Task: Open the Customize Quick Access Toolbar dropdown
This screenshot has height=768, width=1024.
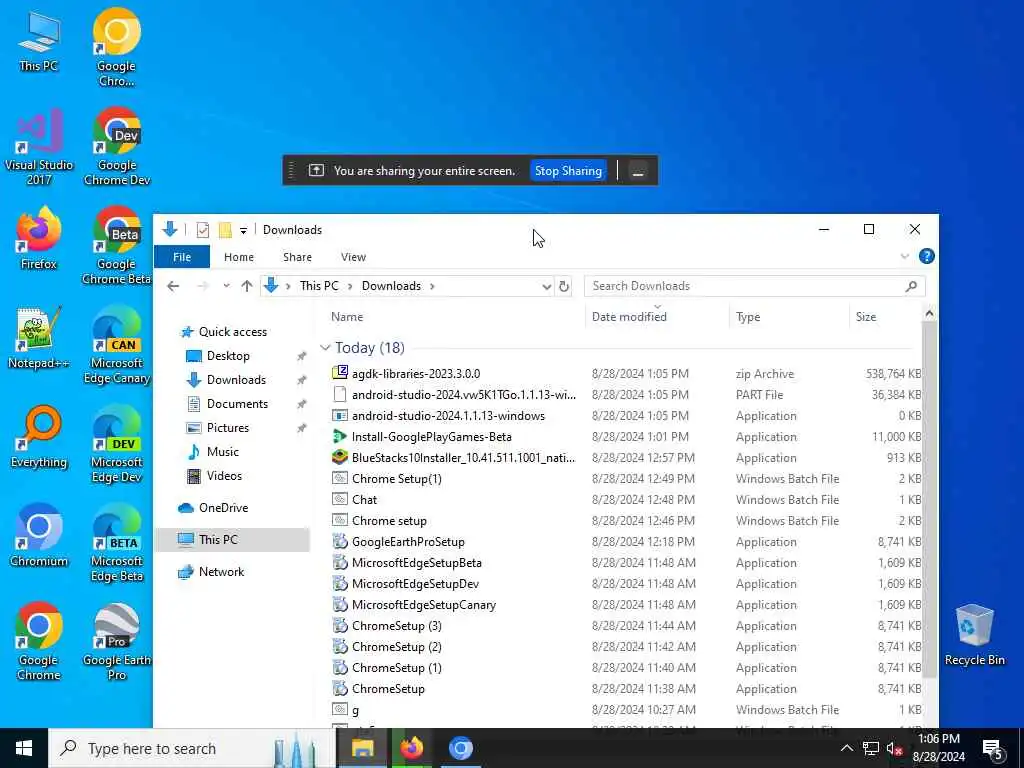Action: click(x=243, y=231)
